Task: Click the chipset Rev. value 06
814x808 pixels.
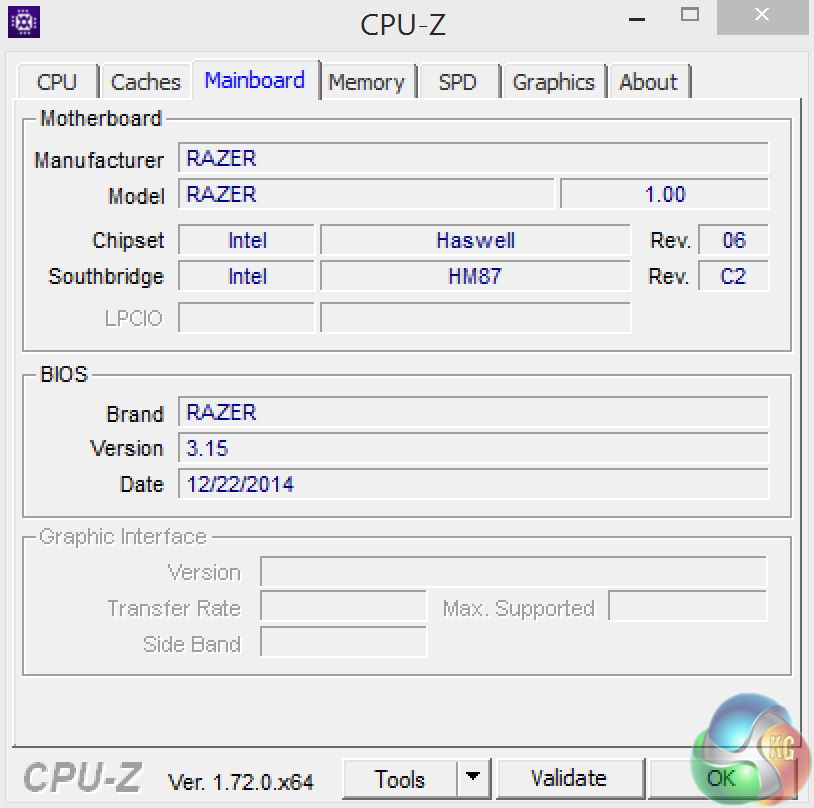Action: click(734, 240)
